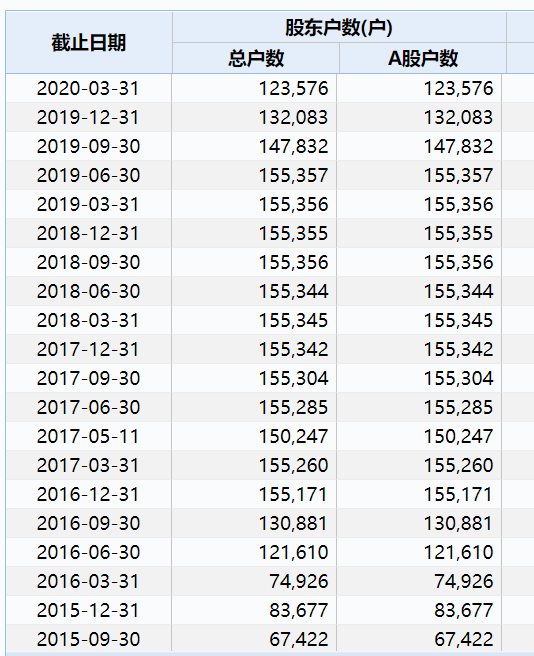Select the 2018-12-31 date cell
This screenshot has width=534, height=656.
pyautogui.click(x=88, y=233)
